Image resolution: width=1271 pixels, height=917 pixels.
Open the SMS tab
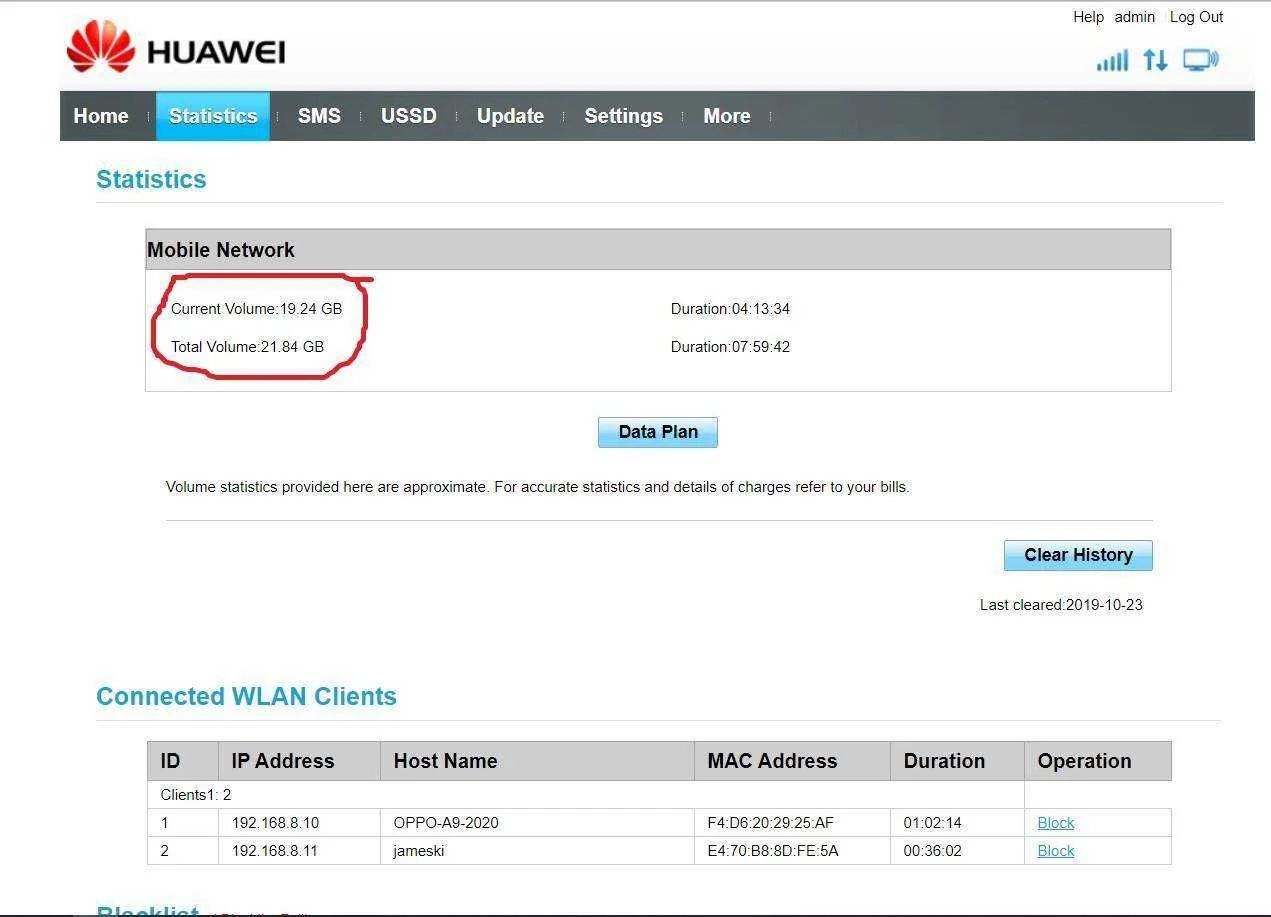tap(319, 116)
